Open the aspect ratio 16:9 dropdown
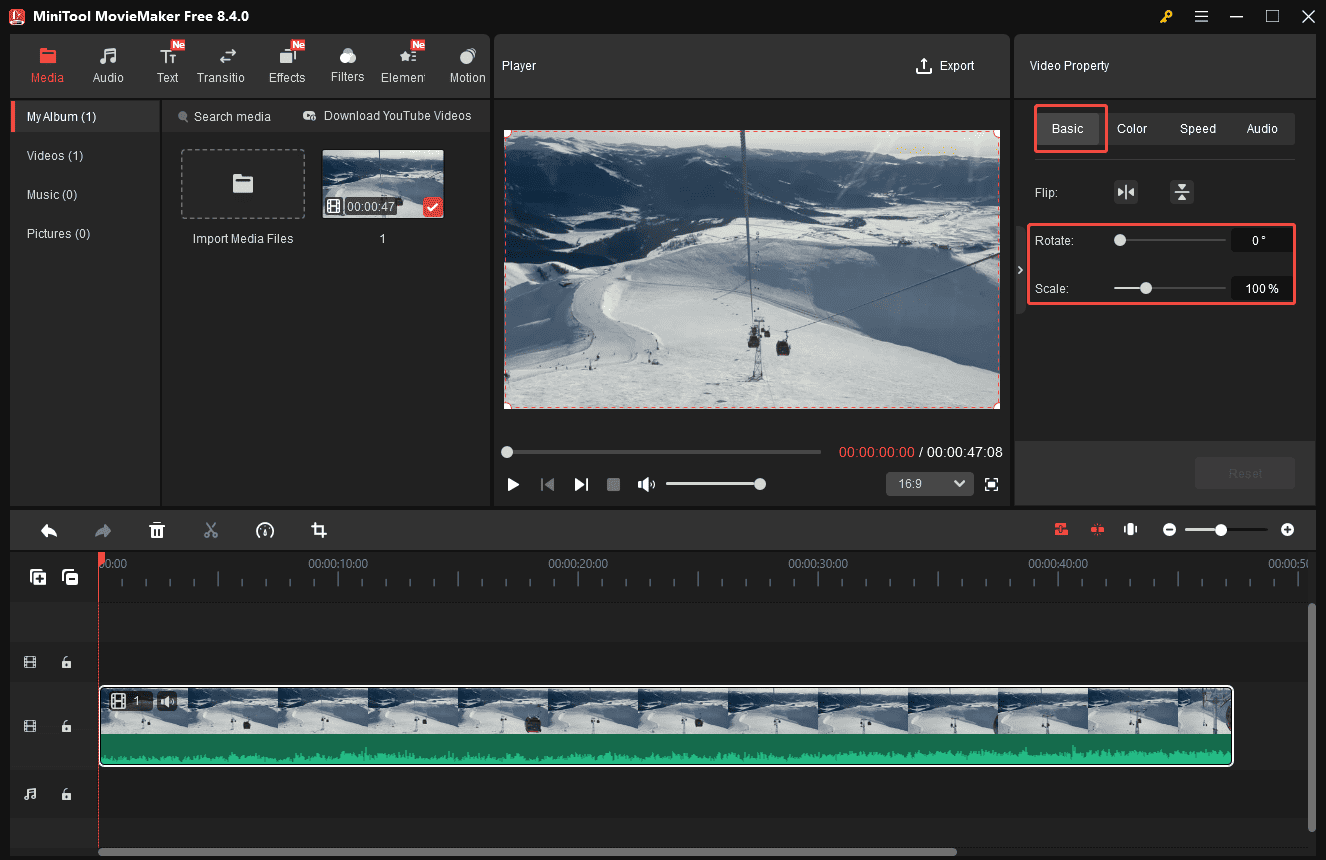 pyautogui.click(x=929, y=483)
